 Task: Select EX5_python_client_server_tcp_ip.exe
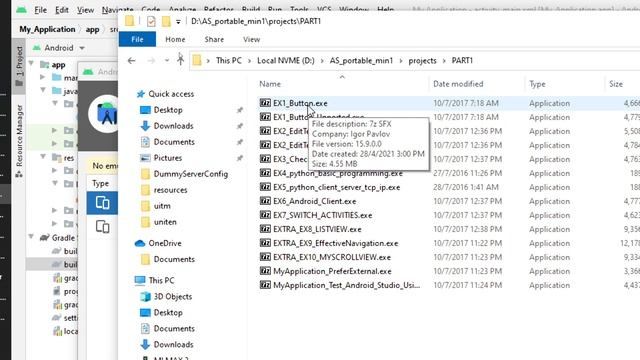[x=336, y=187]
